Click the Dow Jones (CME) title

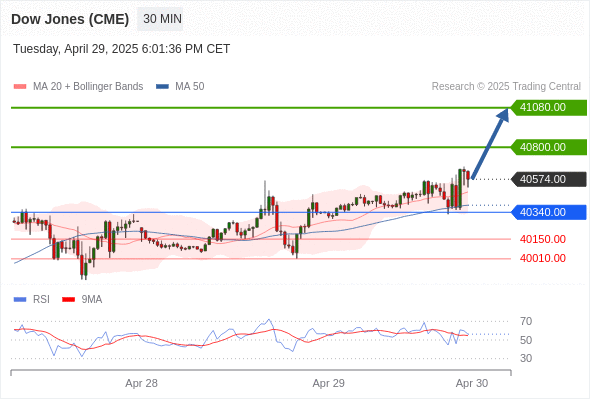70,19
